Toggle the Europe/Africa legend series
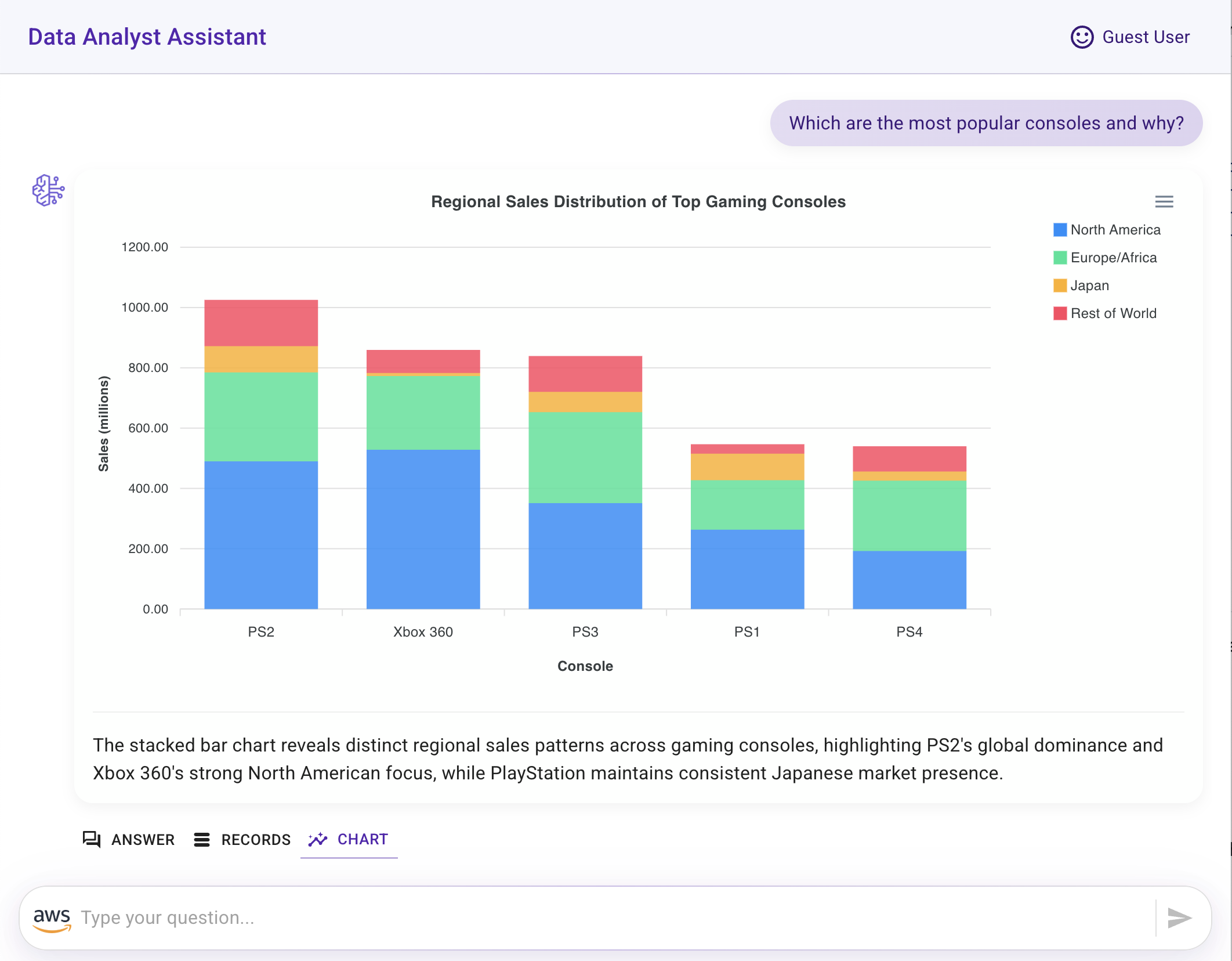The image size is (1232, 961). coord(1105,258)
